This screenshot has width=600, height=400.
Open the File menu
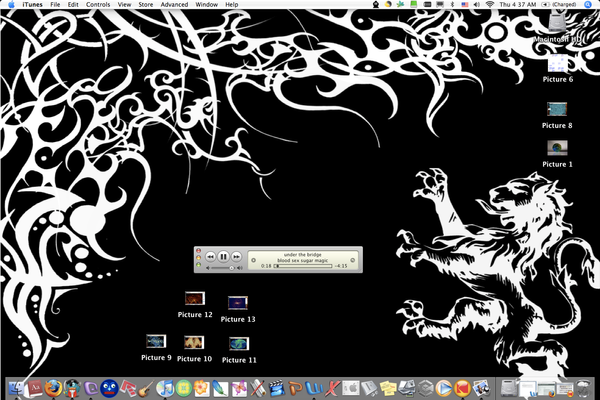click(55, 5)
